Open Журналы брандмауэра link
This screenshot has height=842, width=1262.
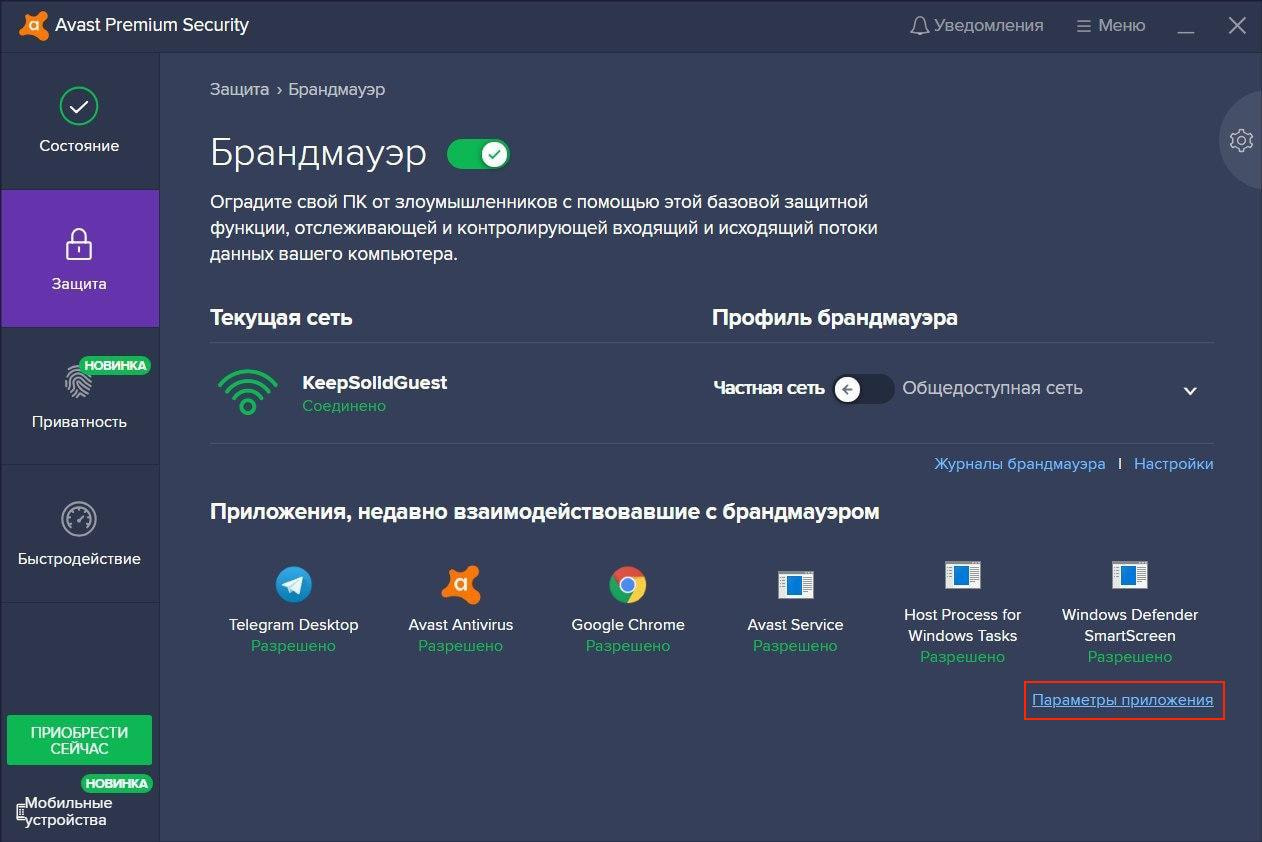click(x=1019, y=464)
